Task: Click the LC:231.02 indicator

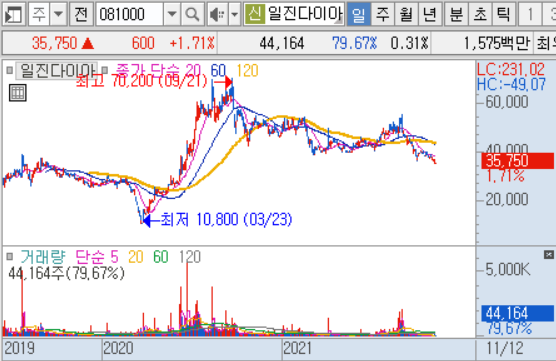Action: coord(511,69)
